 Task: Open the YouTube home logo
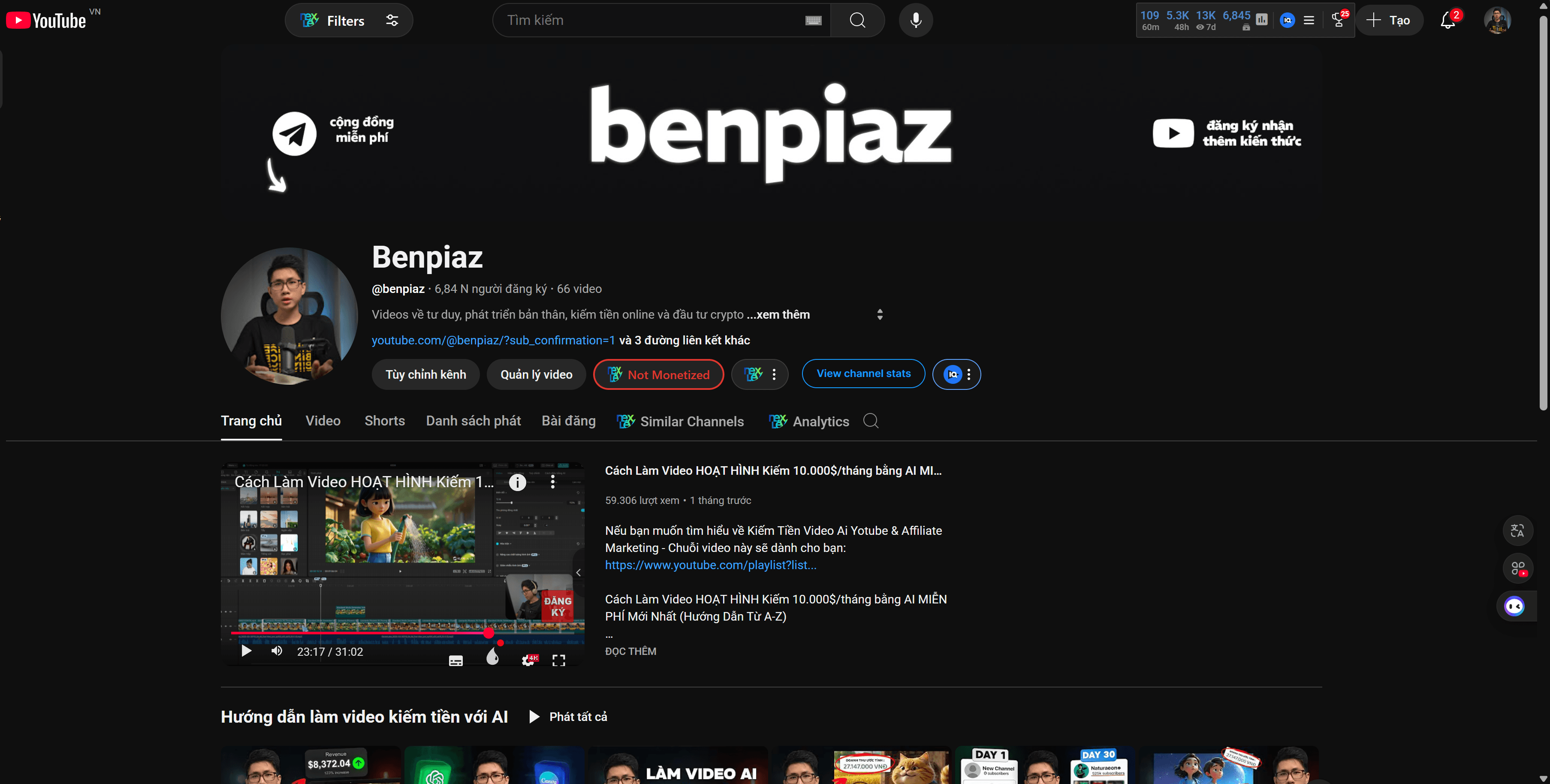(46, 21)
